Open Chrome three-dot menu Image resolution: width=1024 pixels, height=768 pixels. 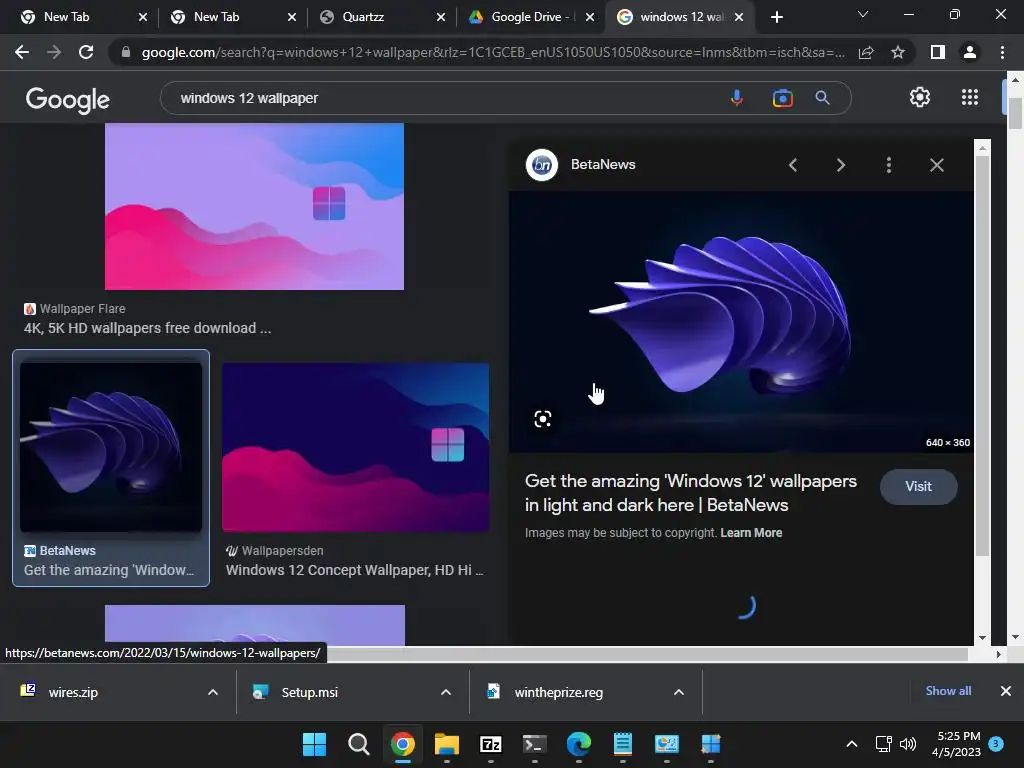[1002, 52]
